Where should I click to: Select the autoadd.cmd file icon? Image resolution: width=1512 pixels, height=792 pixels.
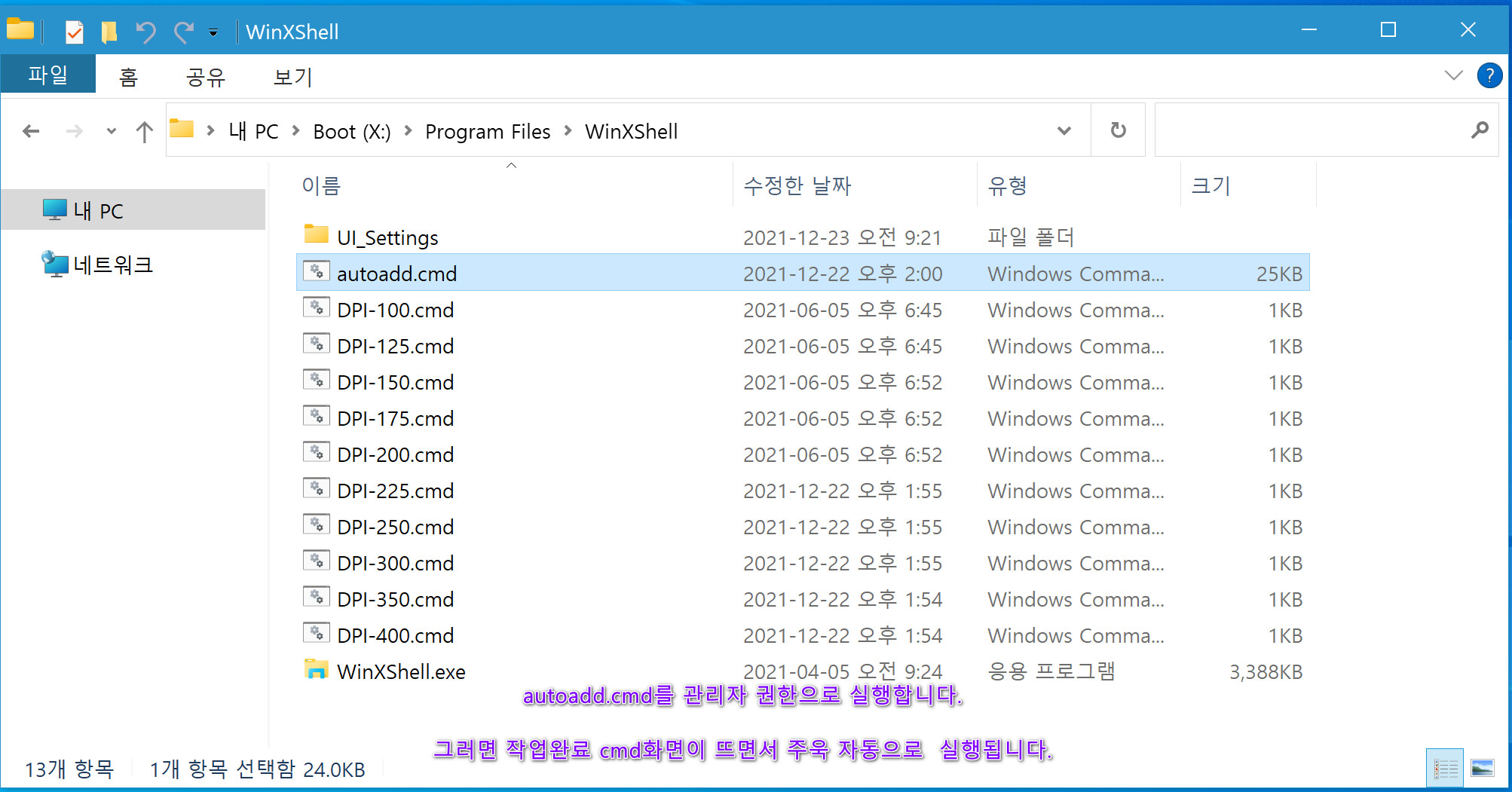click(x=317, y=271)
